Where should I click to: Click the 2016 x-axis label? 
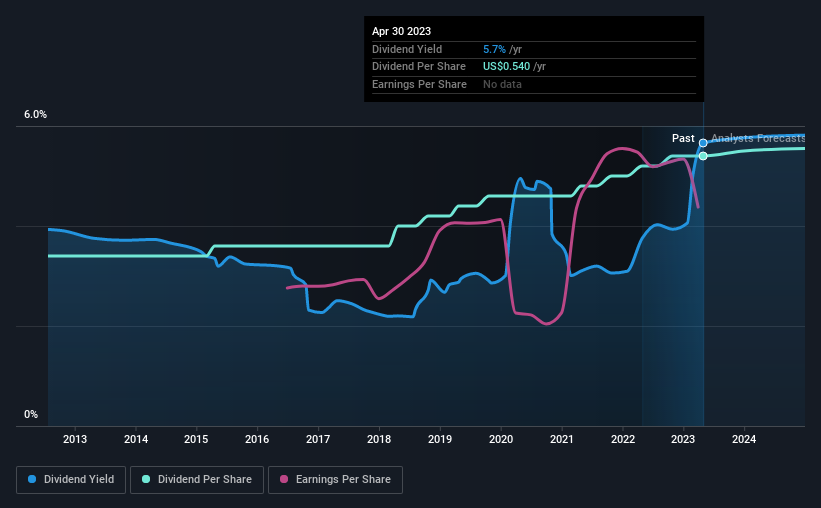point(257,439)
